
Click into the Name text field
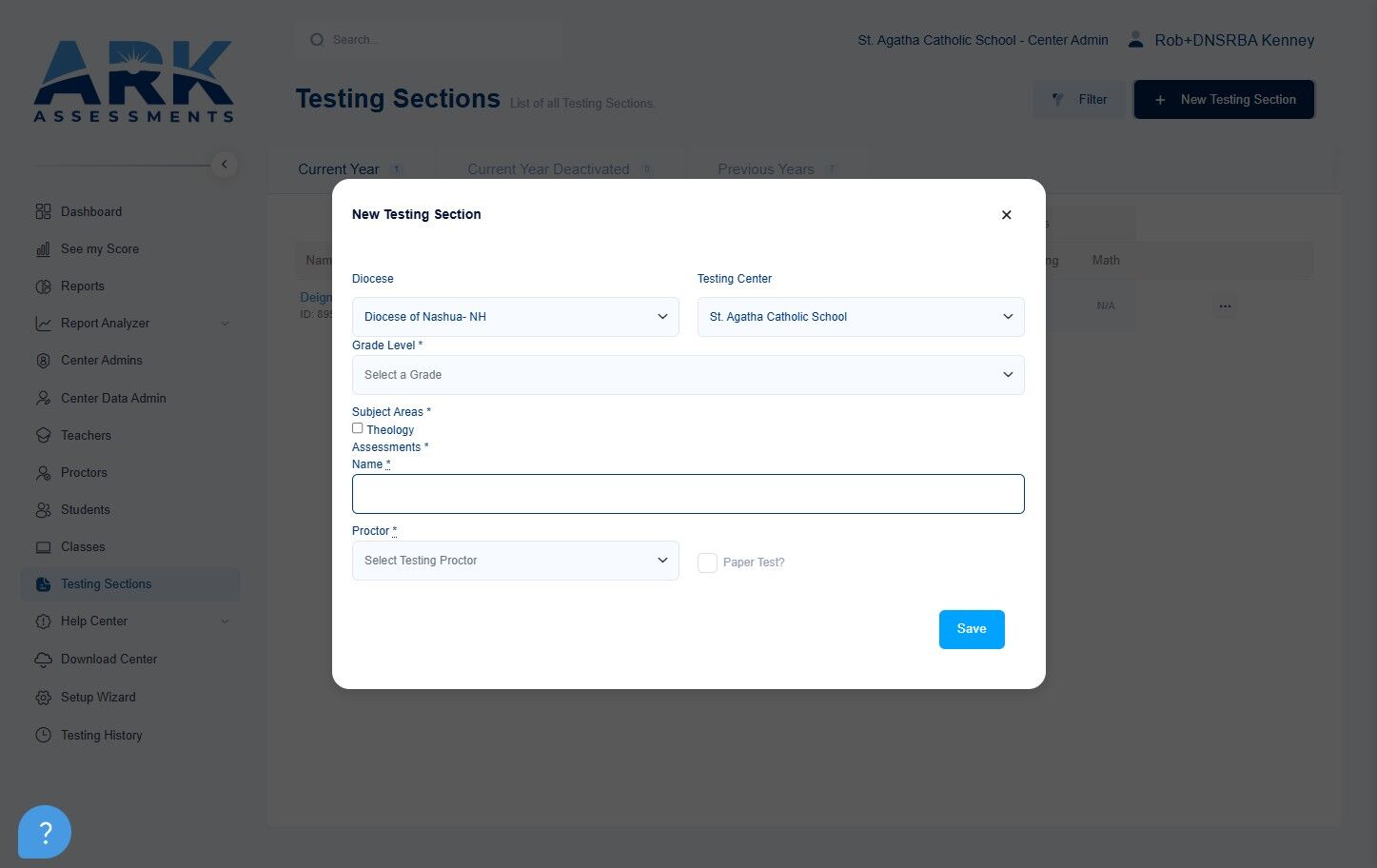click(x=688, y=494)
